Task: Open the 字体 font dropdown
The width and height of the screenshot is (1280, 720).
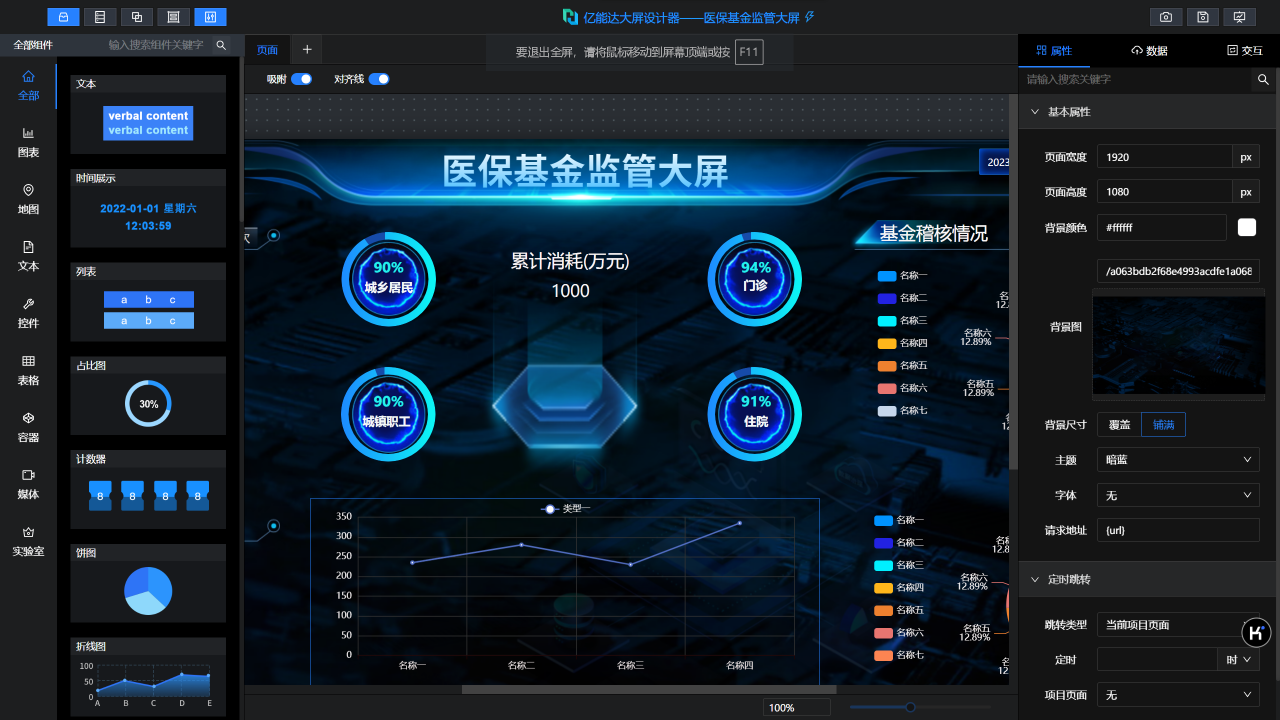Action: point(1177,495)
